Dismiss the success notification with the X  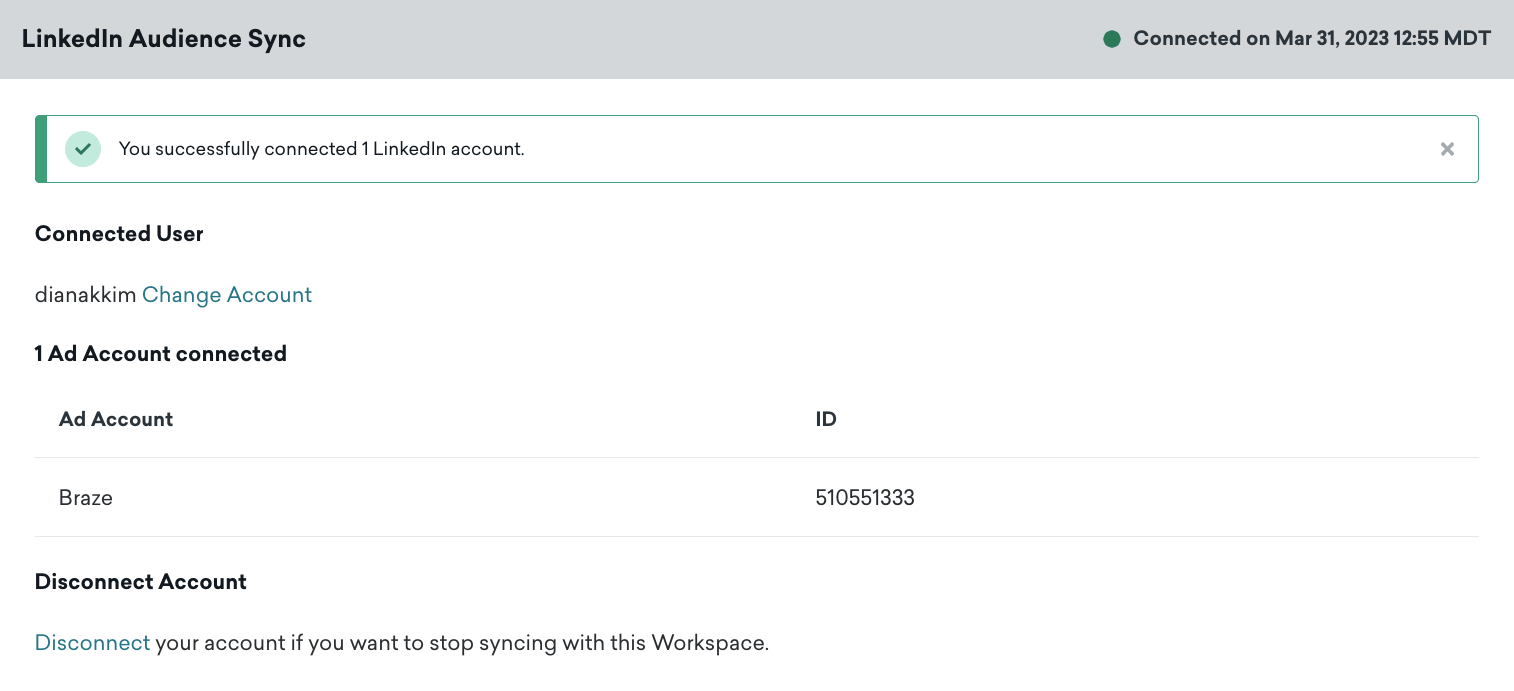tap(1446, 149)
